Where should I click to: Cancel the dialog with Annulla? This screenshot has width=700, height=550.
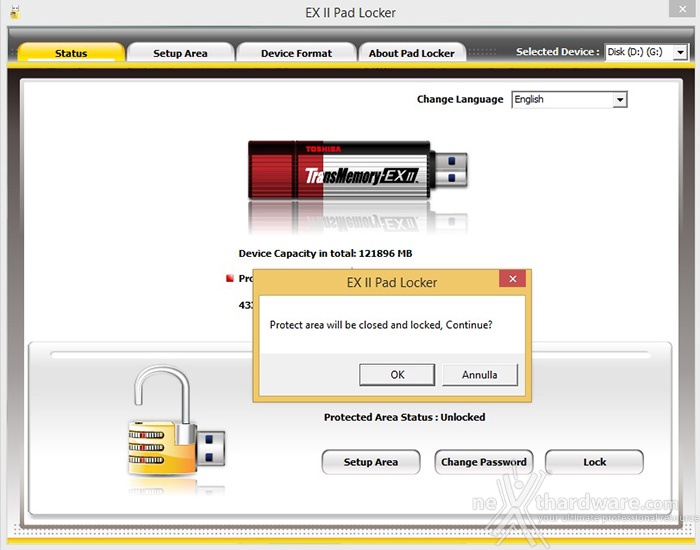[x=480, y=375]
